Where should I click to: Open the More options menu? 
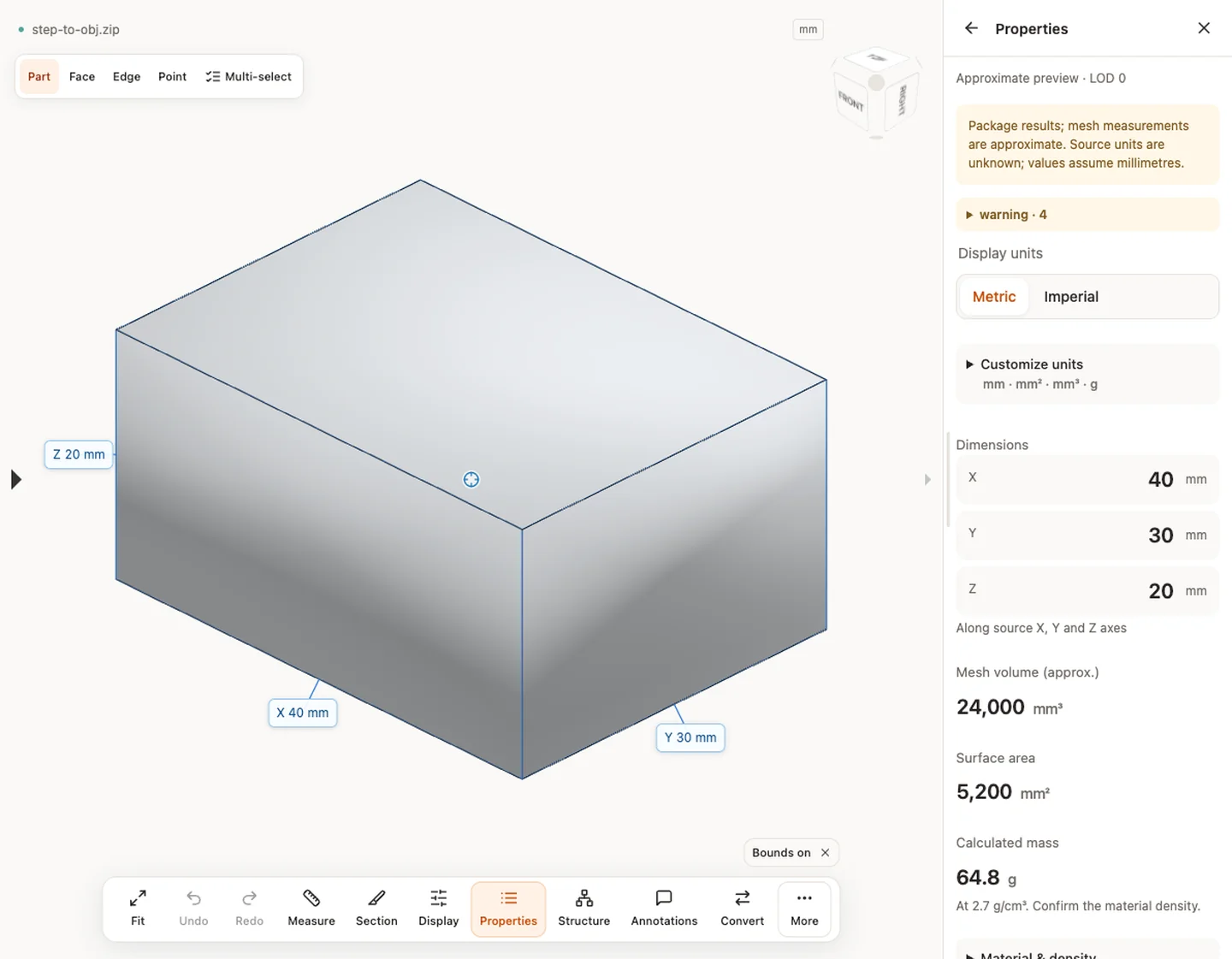point(804,909)
